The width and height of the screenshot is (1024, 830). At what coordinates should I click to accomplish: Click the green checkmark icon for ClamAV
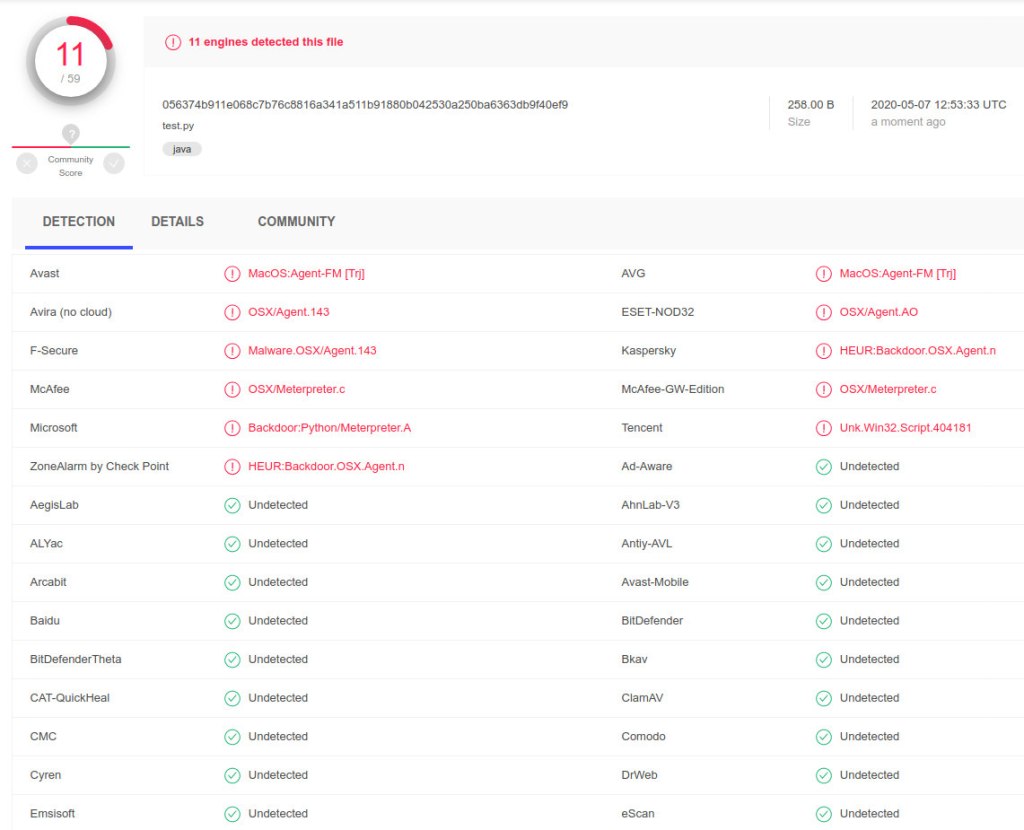(x=824, y=698)
